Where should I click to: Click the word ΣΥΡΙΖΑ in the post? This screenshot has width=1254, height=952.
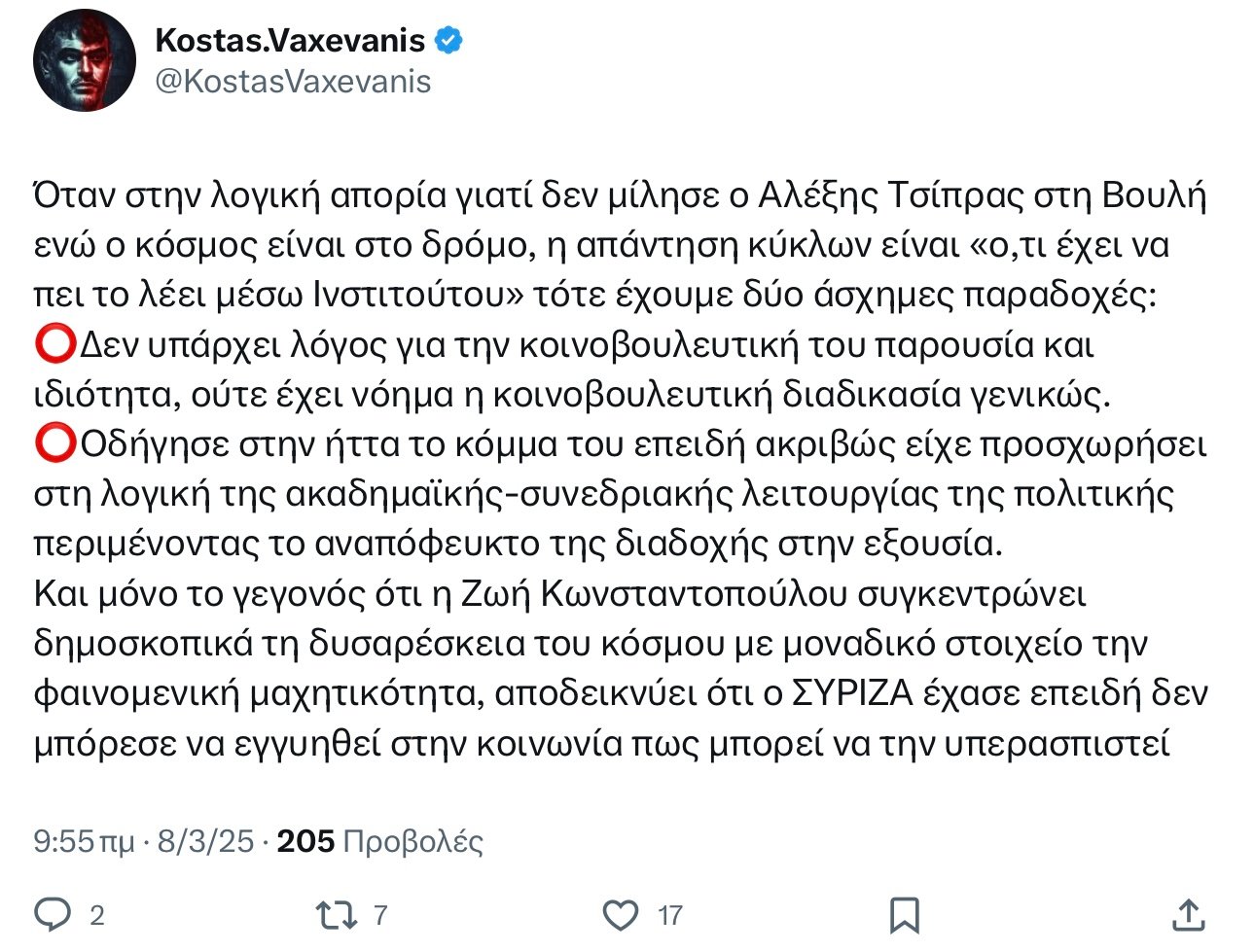pyautogui.click(x=851, y=694)
